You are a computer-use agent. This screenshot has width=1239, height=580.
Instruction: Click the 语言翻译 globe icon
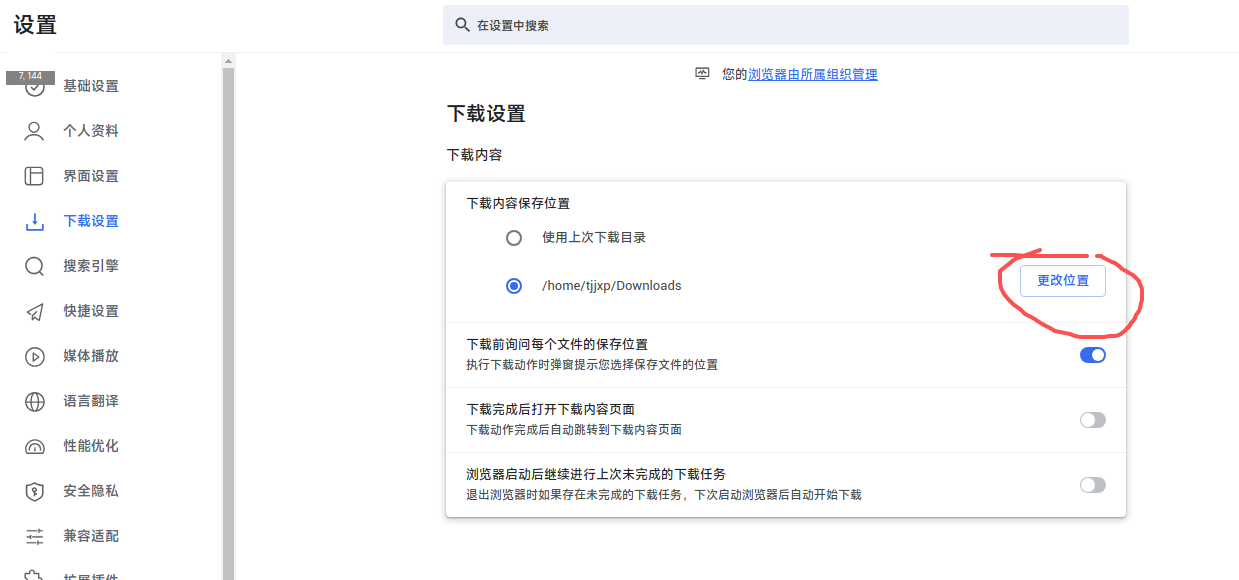(x=35, y=401)
